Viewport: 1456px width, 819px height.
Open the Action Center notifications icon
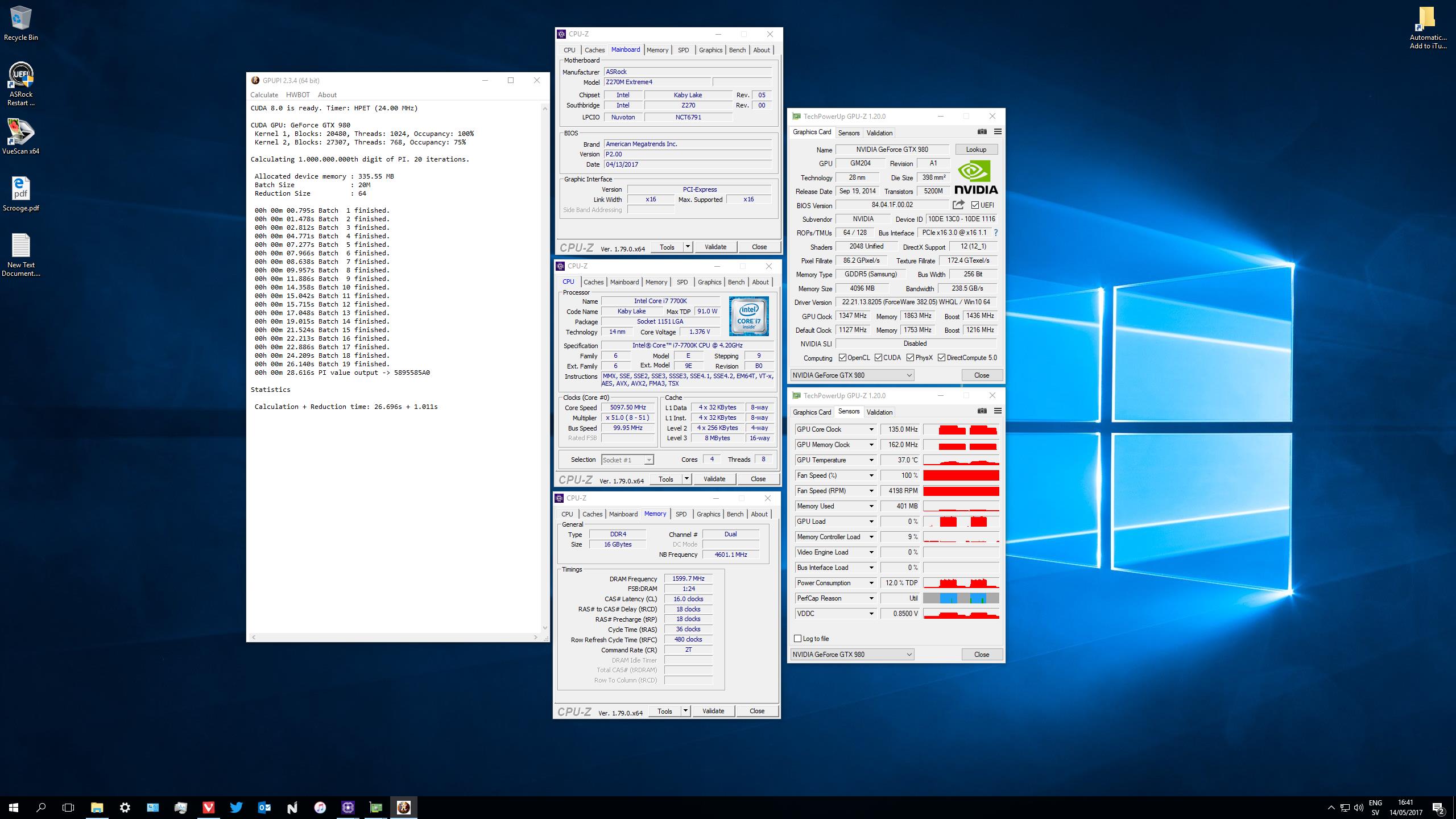coord(1438,808)
